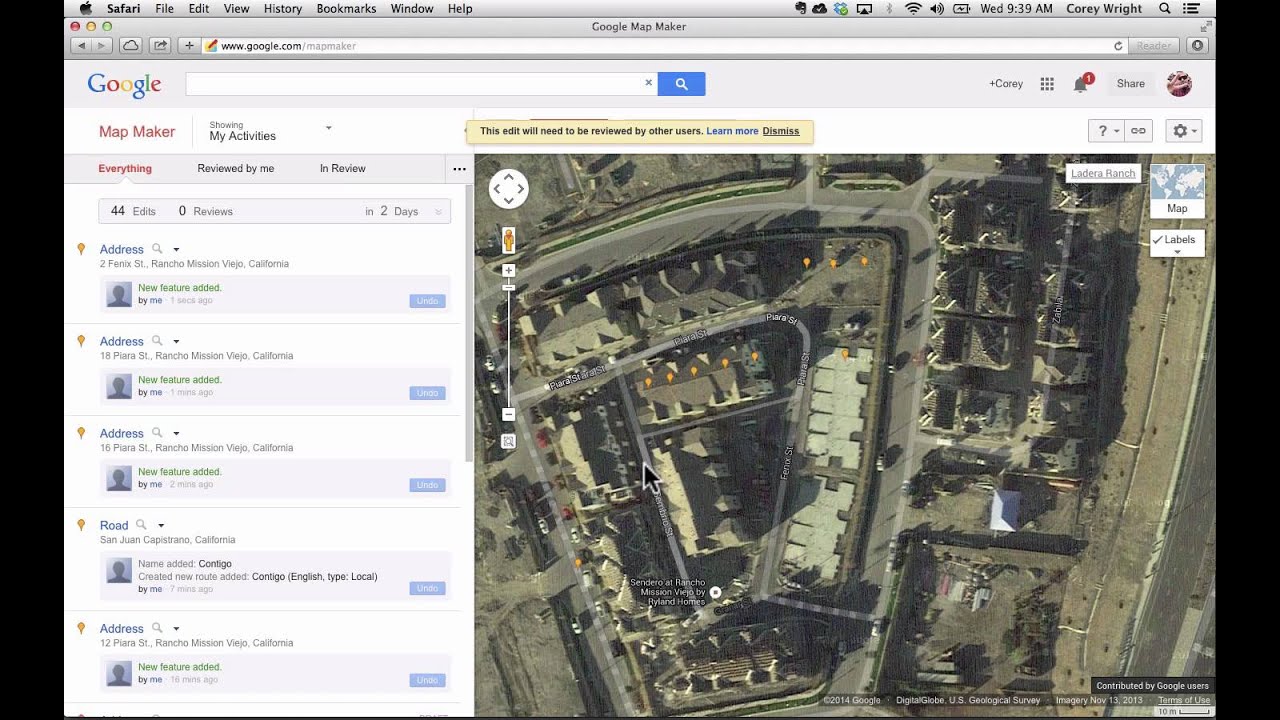
Task: Open the Showing My Activities dropdown
Action: (270, 131)
